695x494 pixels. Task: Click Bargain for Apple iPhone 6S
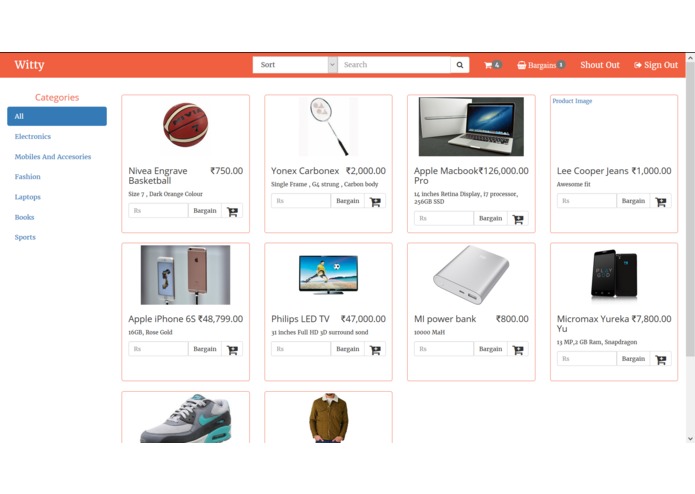205,349
